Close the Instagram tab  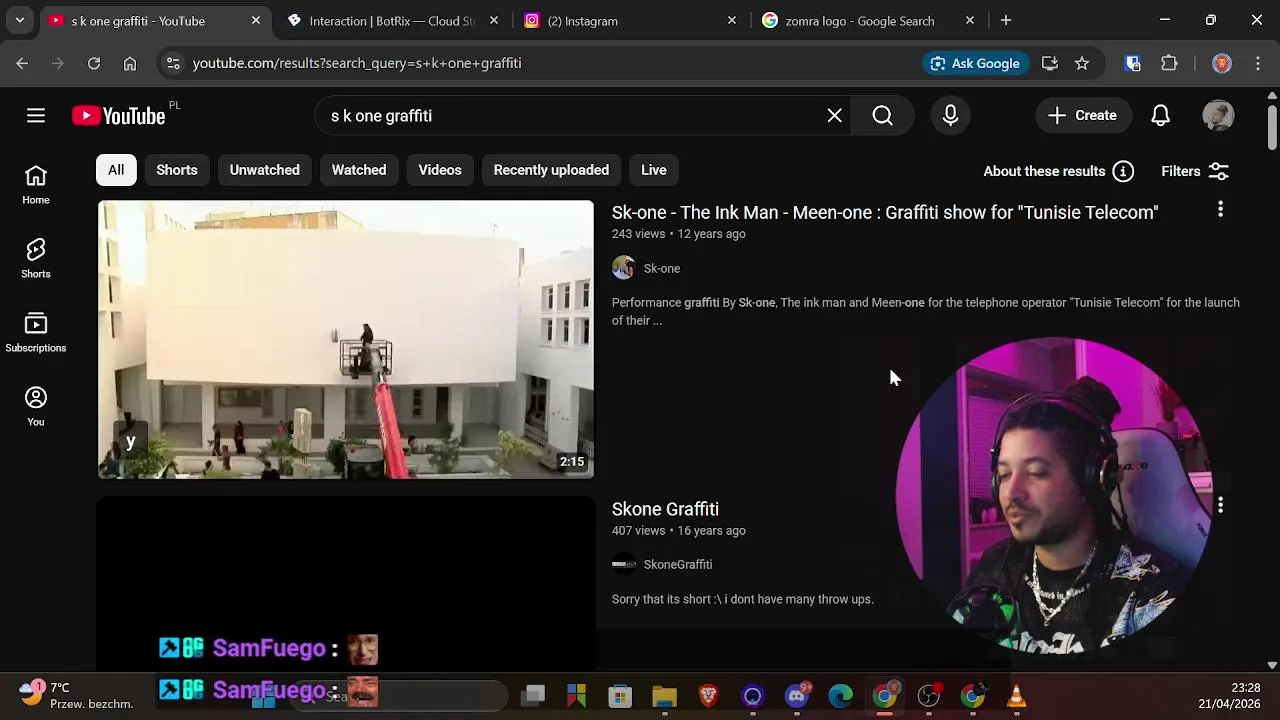coord(731,20)
